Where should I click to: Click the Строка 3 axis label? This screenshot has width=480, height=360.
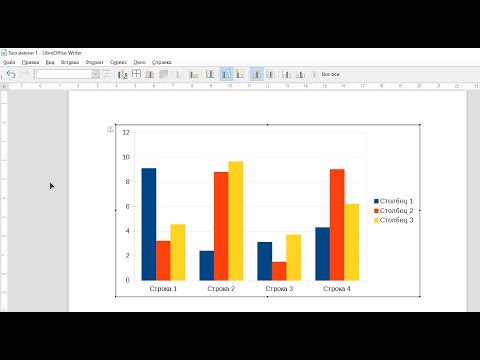coord(279,289)
